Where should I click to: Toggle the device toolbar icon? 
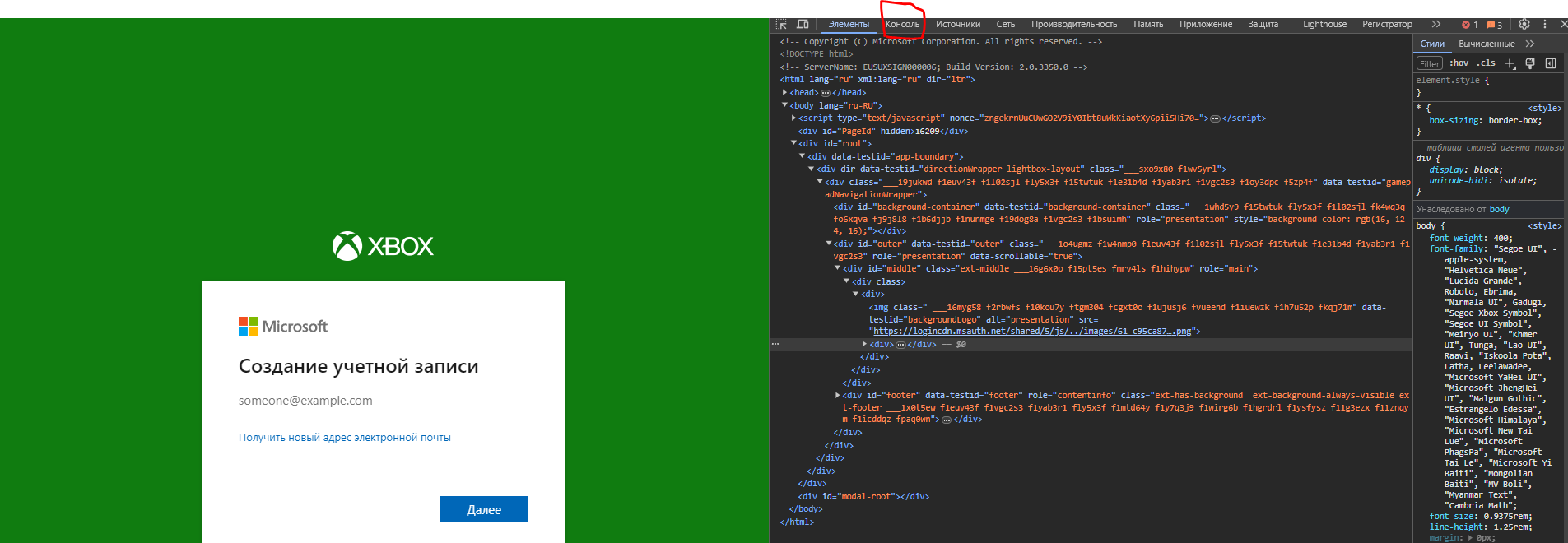(803, 25)
